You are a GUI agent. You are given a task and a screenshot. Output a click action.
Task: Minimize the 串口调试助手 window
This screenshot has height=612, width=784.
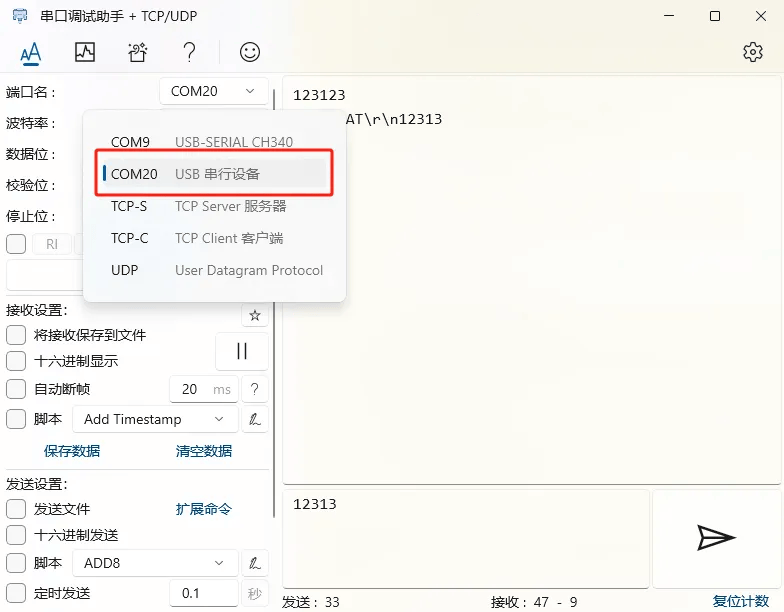(669, 16)
